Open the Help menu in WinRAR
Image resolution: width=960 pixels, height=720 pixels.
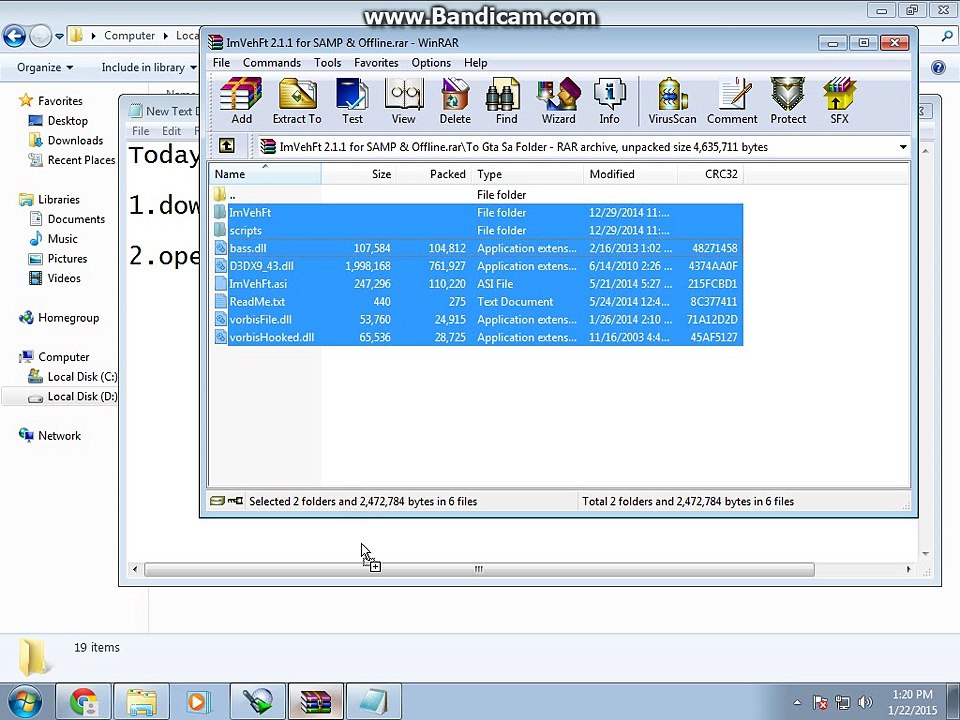tap(476, 62)
